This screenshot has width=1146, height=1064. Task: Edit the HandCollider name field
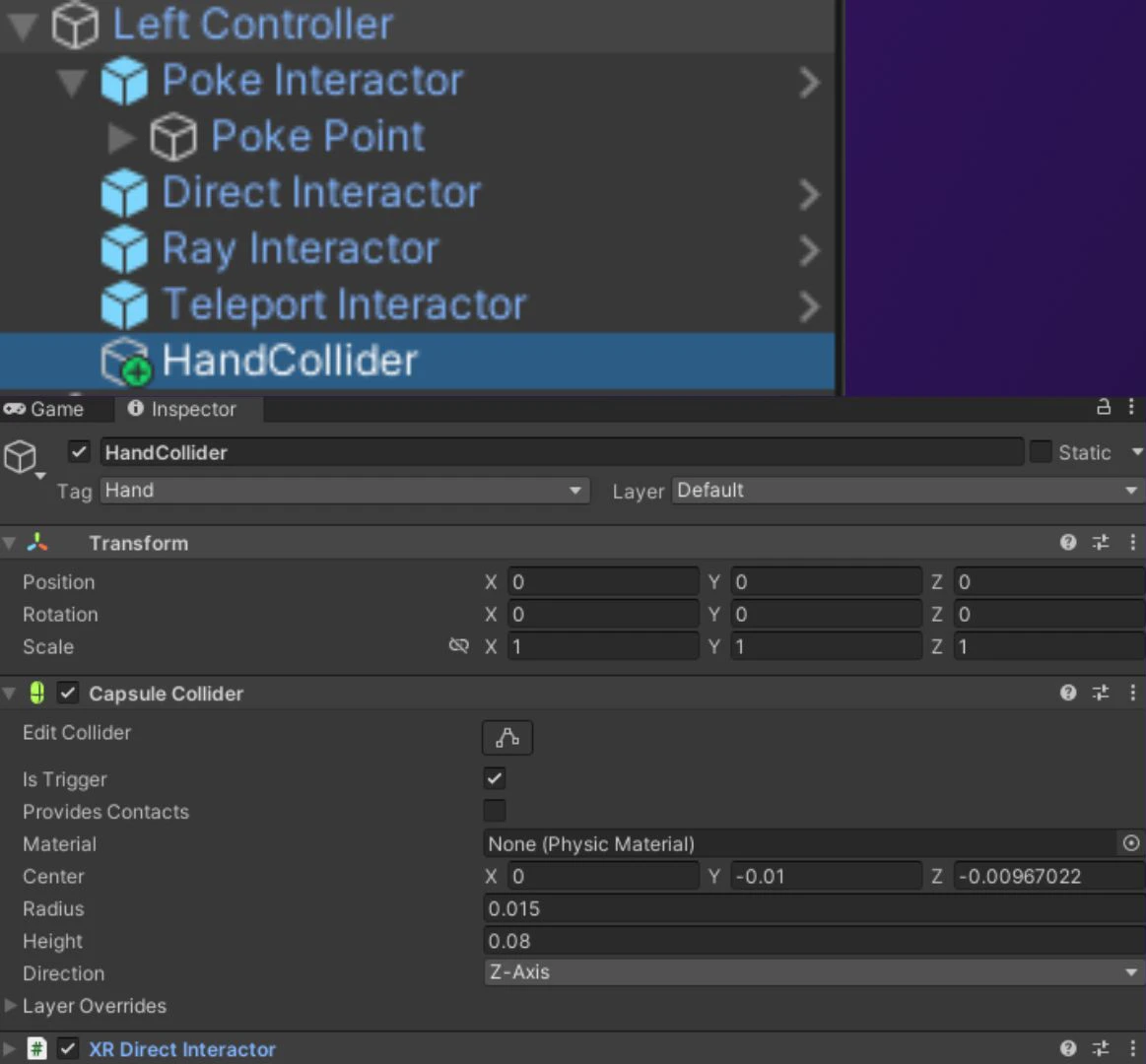[x=562, y=452]
